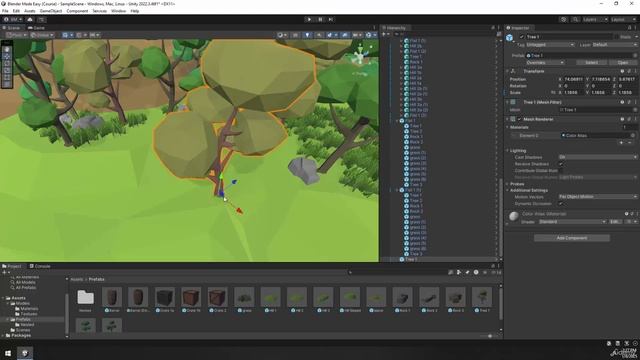This screenshot has height=360, width=640.
Task: Start Play mode with the Play button
Action: 309,19
